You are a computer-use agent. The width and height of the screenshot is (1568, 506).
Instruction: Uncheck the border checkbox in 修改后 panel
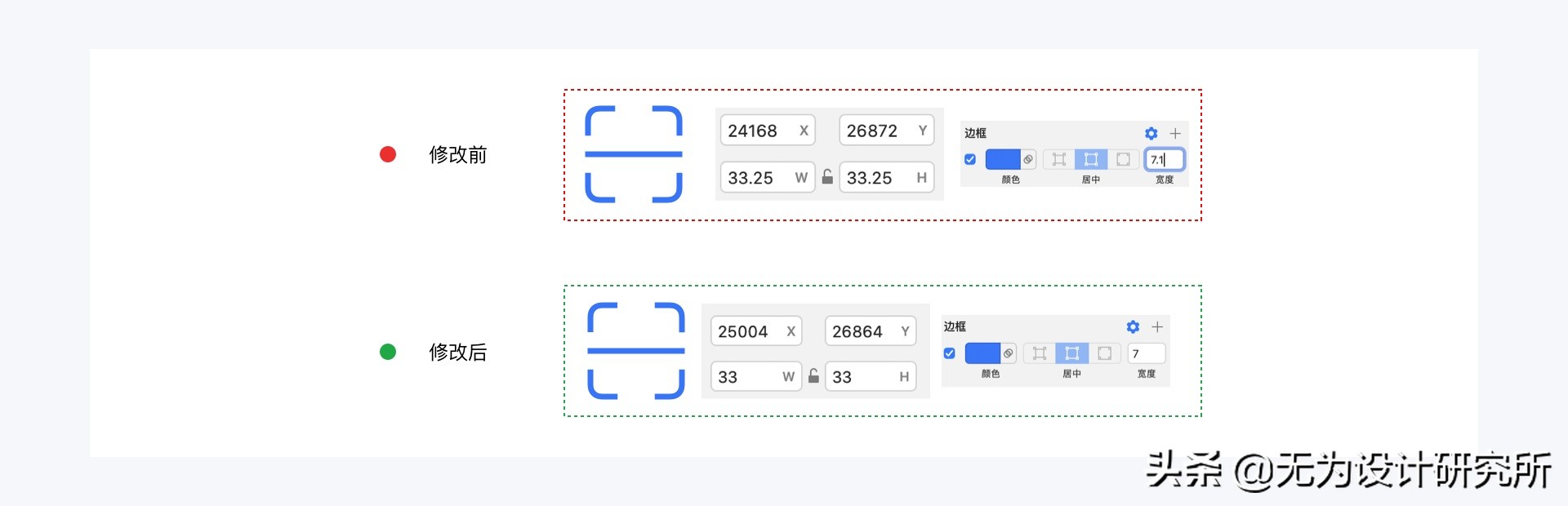tap(950, 353)
